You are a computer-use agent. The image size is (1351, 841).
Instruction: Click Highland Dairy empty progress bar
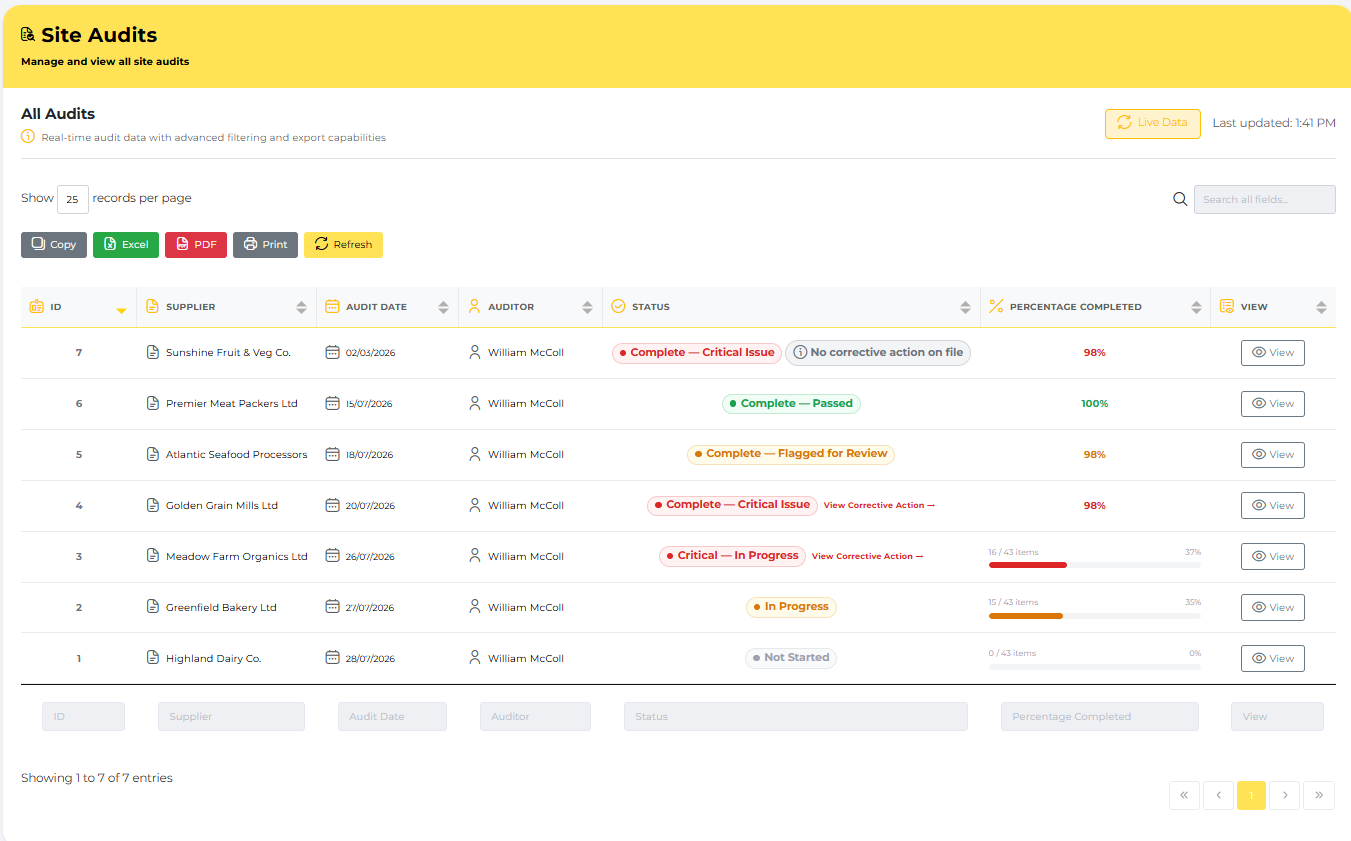(1095, 667)
